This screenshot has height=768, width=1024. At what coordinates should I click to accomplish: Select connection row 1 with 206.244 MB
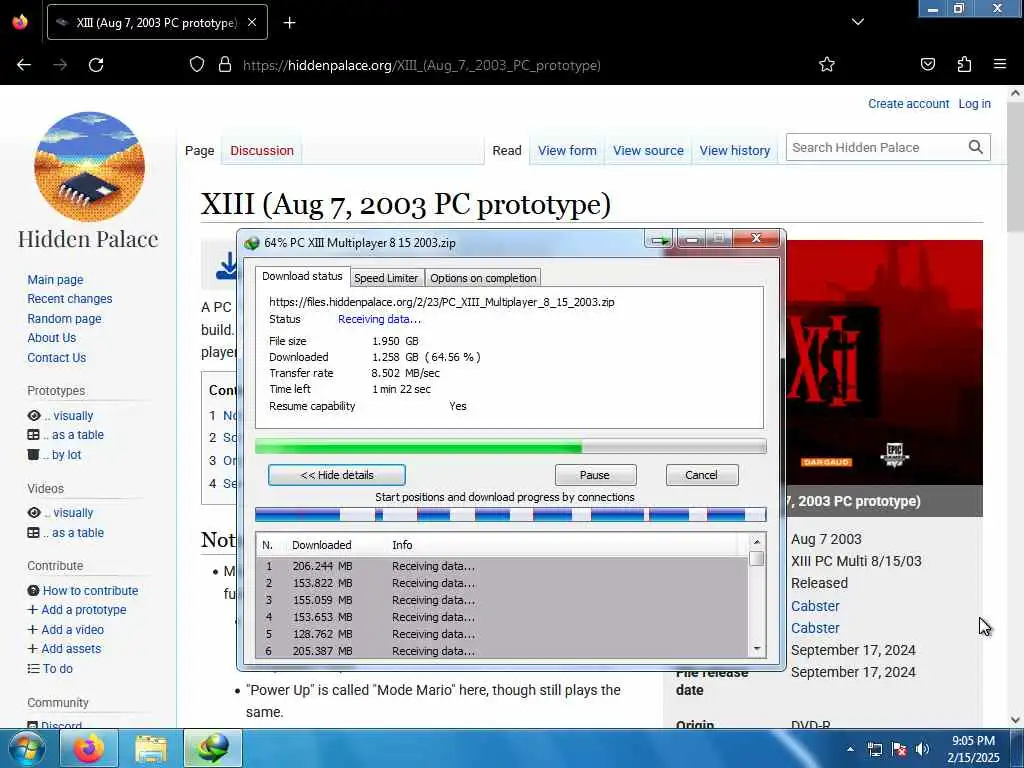(502, 566)
